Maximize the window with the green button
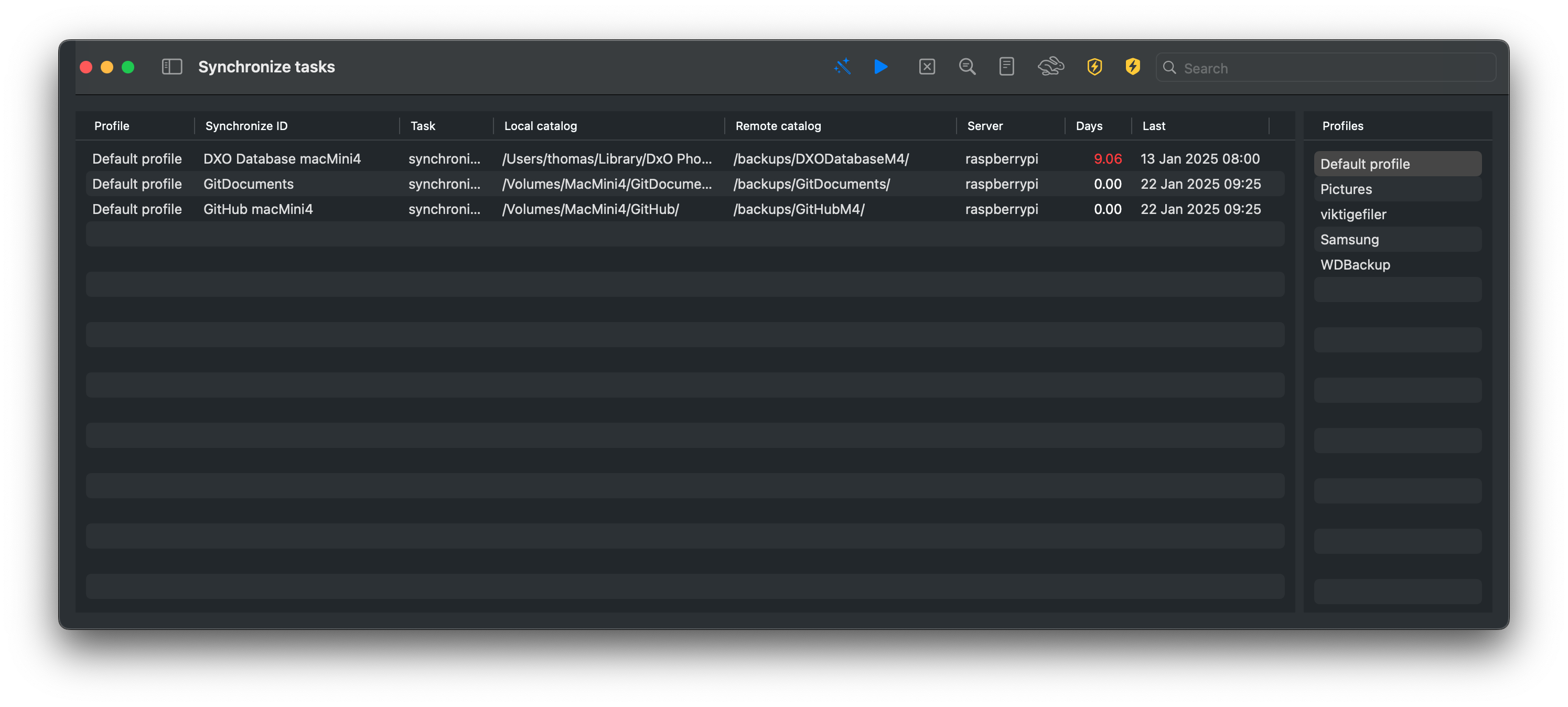Viewport: 1568px width, 707px height. click(x=128, y=67)
